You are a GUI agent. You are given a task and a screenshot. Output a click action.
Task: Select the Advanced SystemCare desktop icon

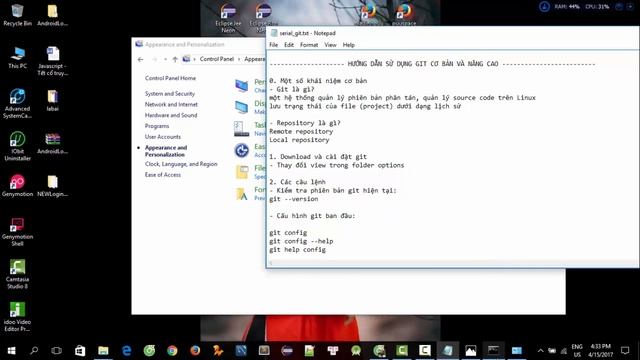(17, 104)
